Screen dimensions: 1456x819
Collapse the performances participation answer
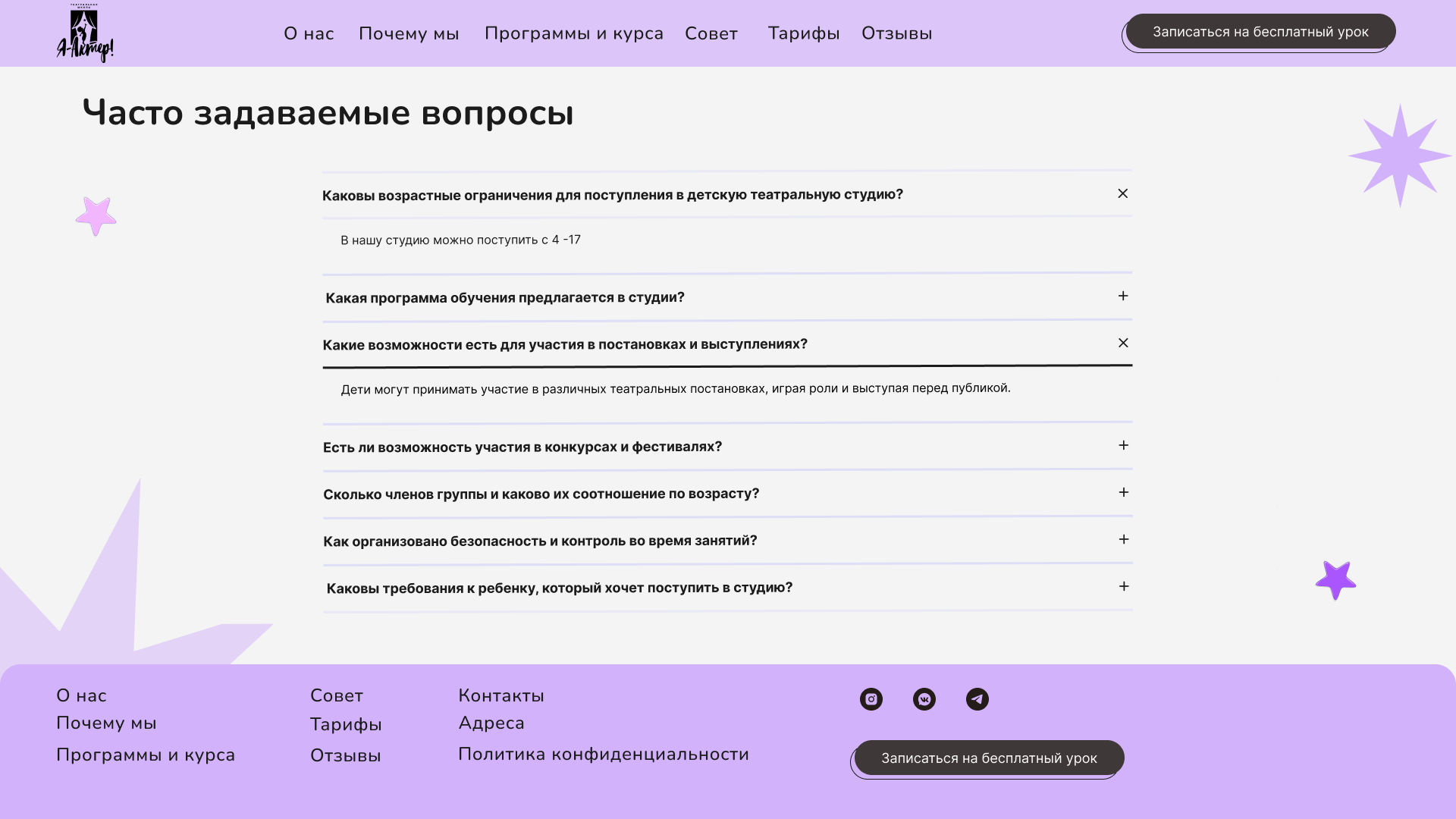[1122, 343]
